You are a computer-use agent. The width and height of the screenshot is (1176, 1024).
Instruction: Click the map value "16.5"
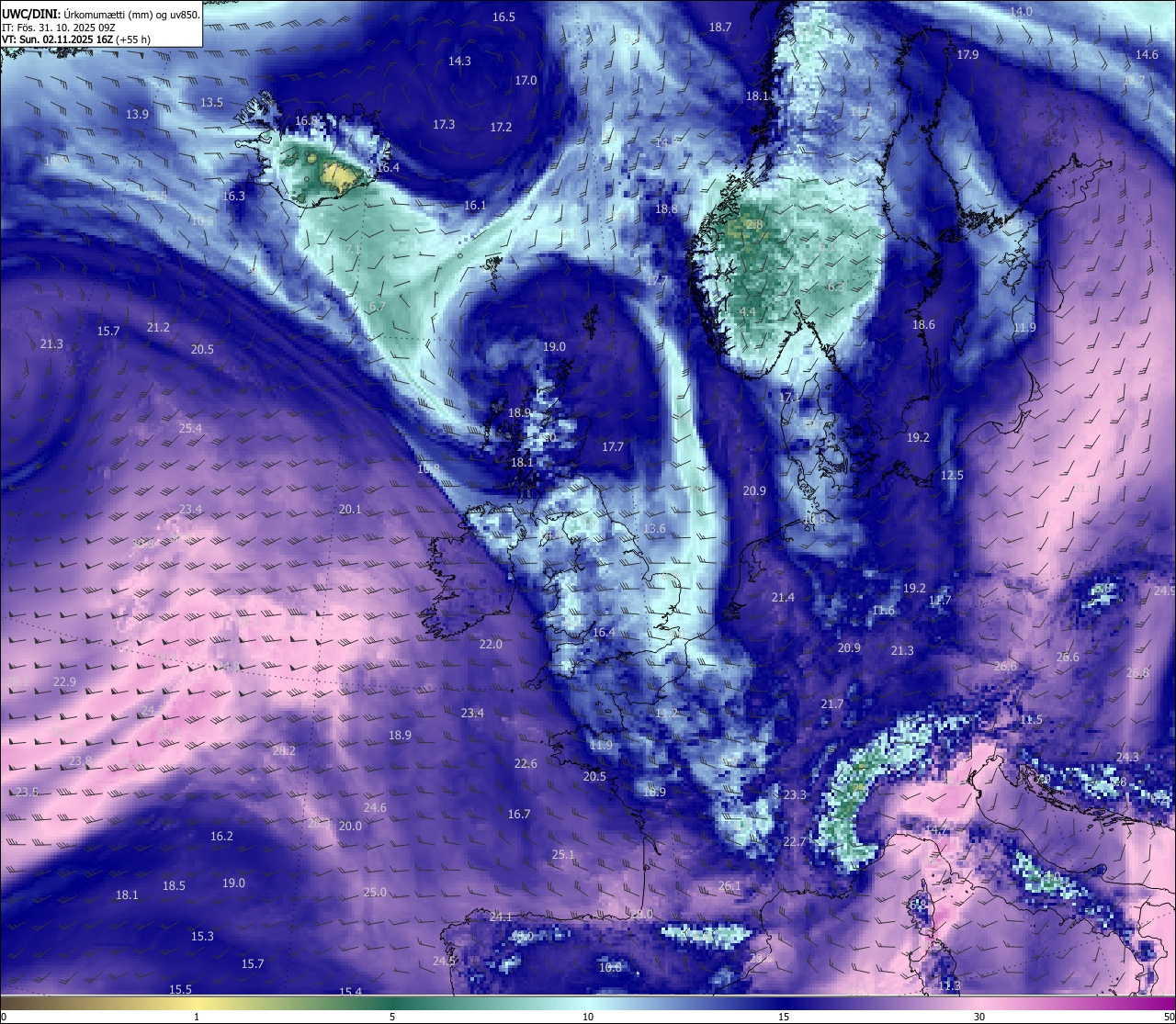(x=503, y=17)
